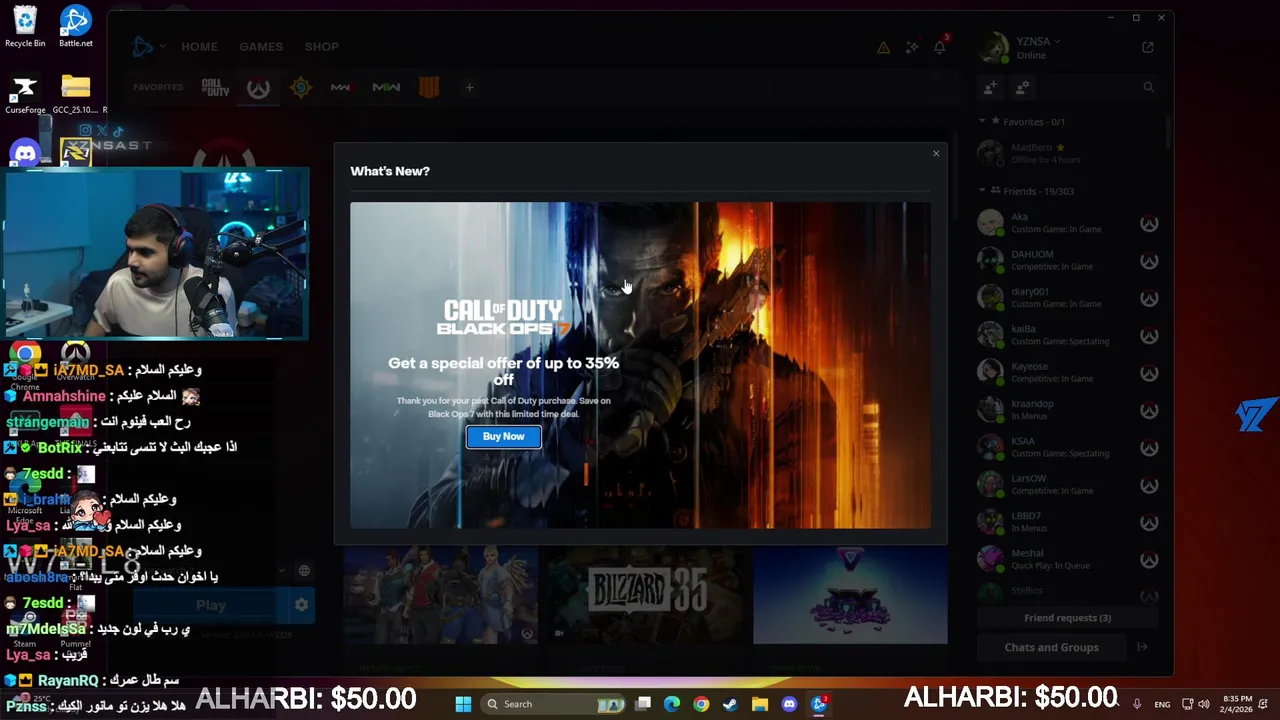Open the GAMES tab
The height and width of the screenshot is (720, 1280).
pyautogui.click(x=260, y=46)
